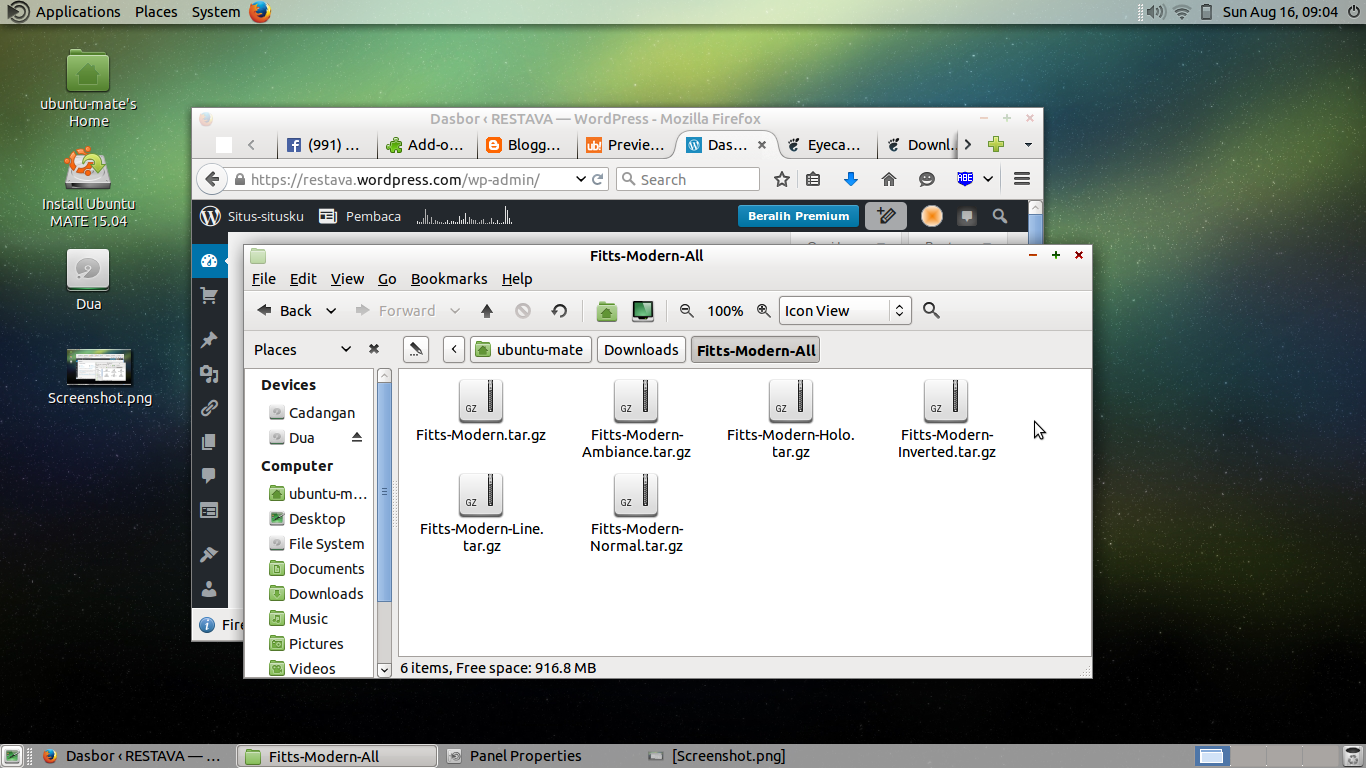Reload the WordPress page in Firefox
This screenshot has width=1366, height=768.
coord(599,179)
